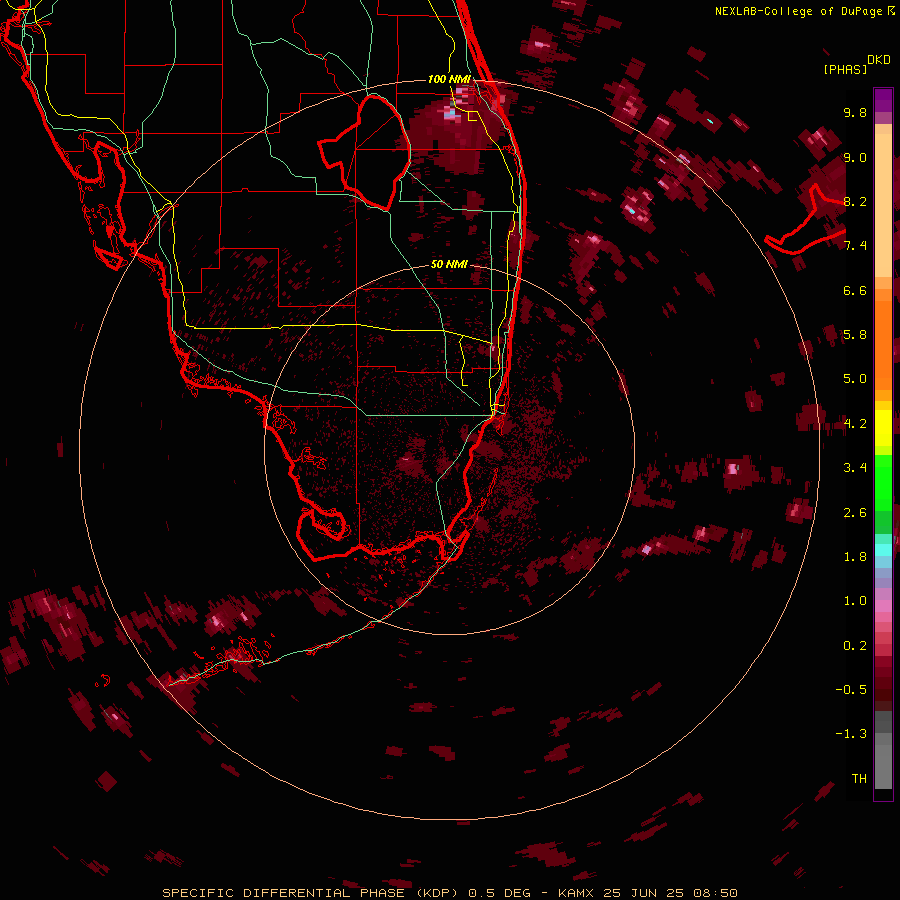Pick the dark red segment near -0.5
This screenshot has height=900, width=900.
pos(883,689)
